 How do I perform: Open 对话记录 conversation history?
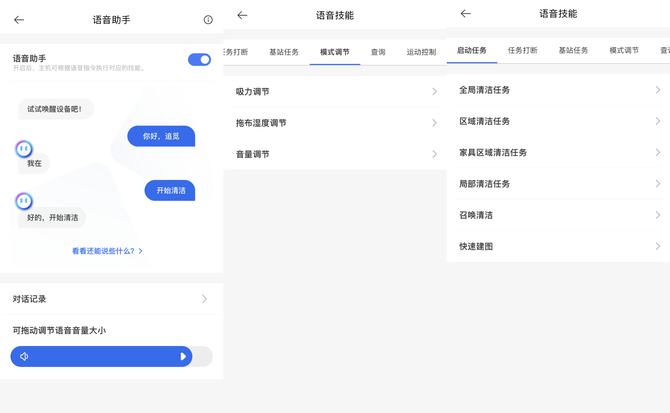pyautogui.click(x=111, y=299)
